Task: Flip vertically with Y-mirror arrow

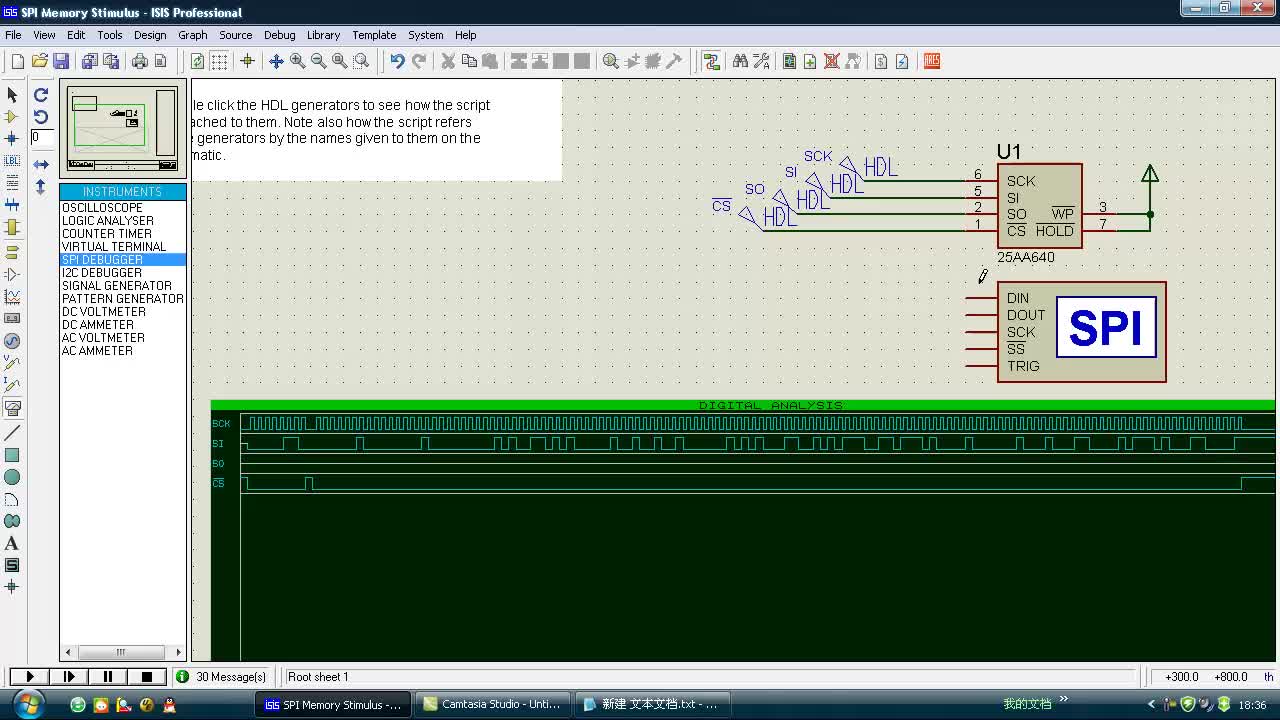Action: point(41,186)
